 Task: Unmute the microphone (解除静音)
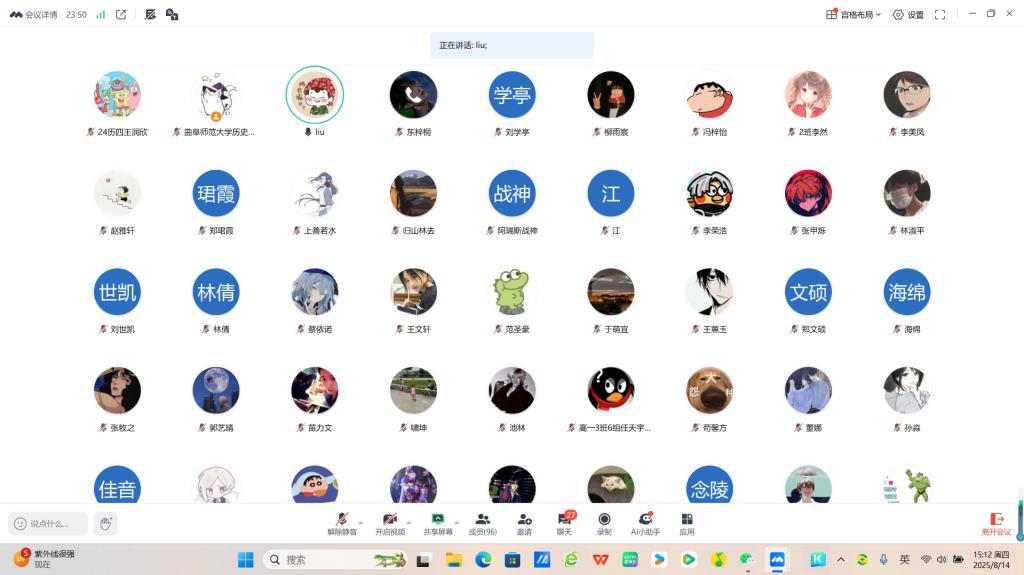tap(342, 523)
